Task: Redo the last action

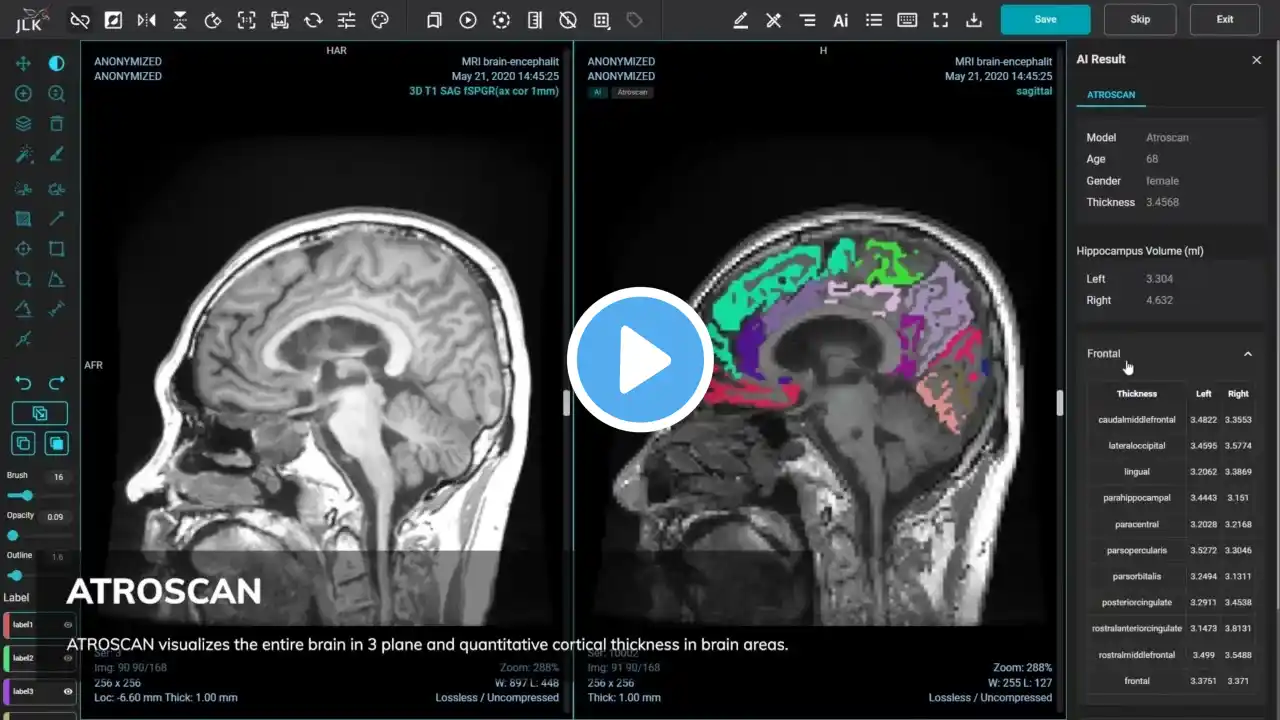Action: tap(57, 383)
